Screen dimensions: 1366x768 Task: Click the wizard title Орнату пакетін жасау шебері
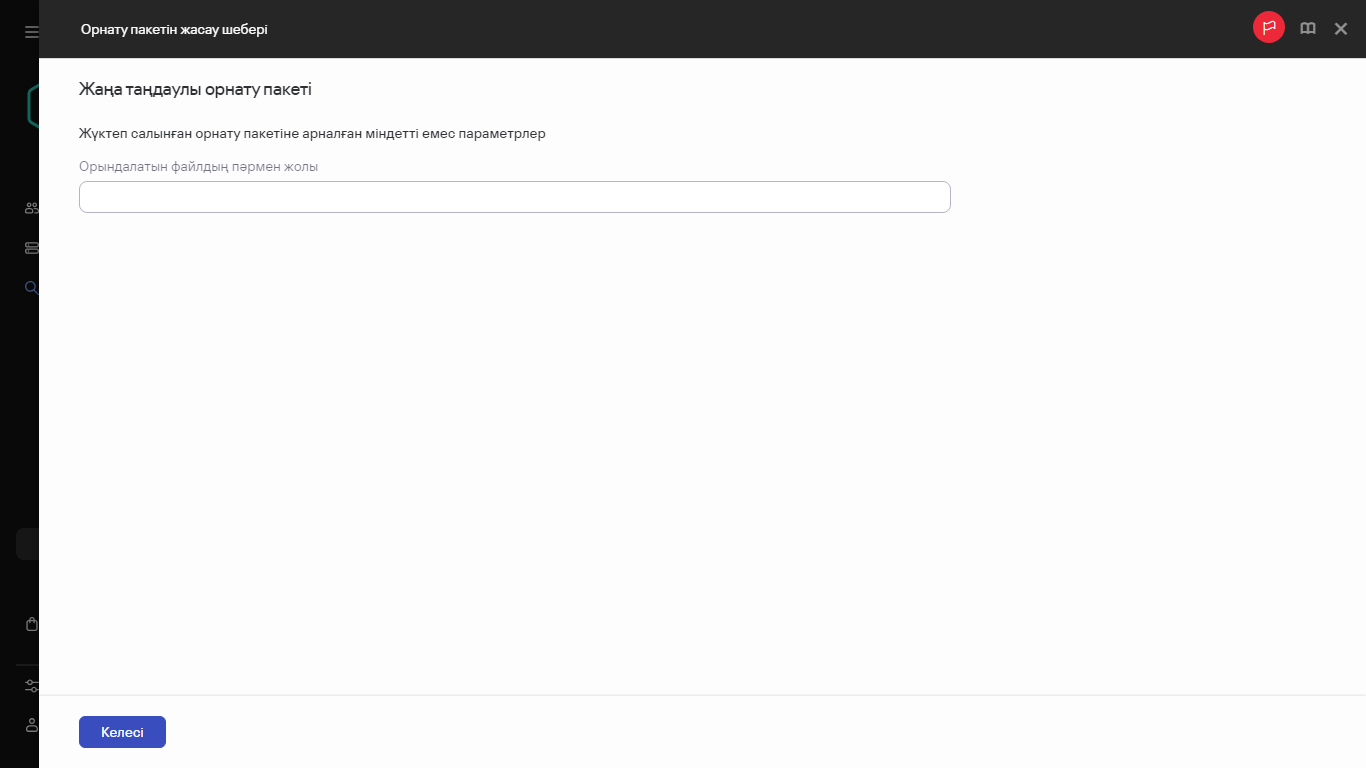tap(174, 29)
